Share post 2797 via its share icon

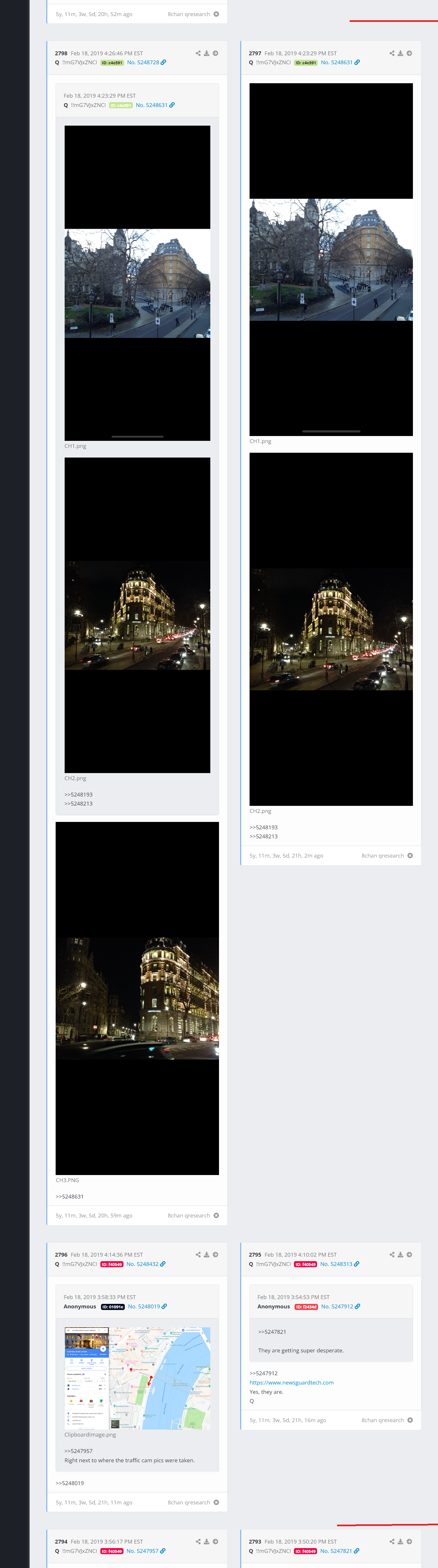point(392,54)
